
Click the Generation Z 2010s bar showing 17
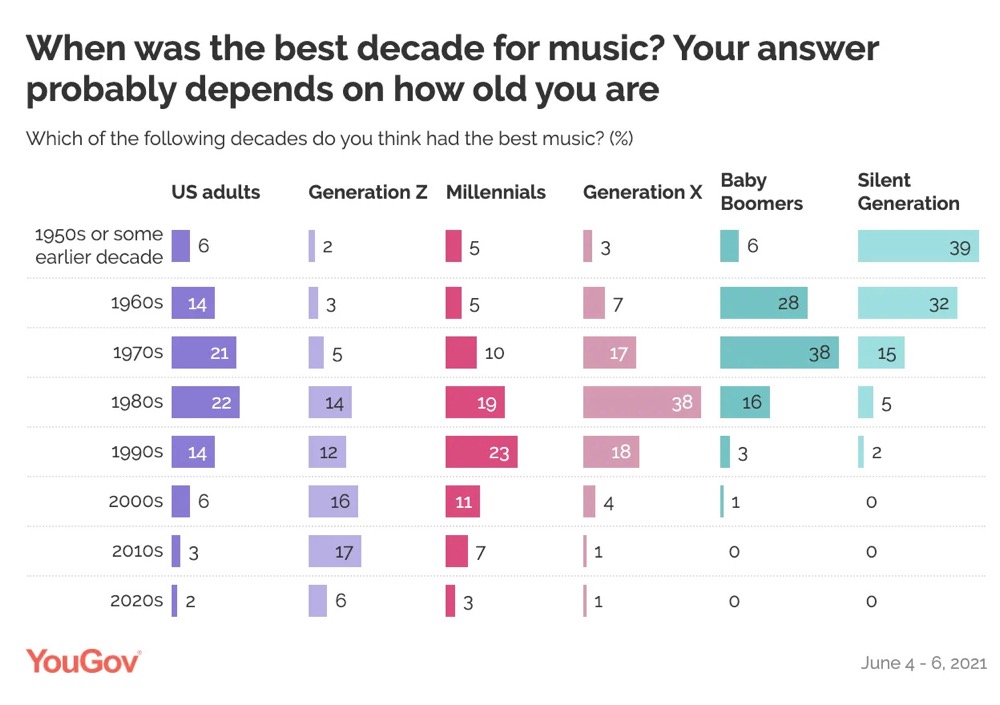[334, 551]
